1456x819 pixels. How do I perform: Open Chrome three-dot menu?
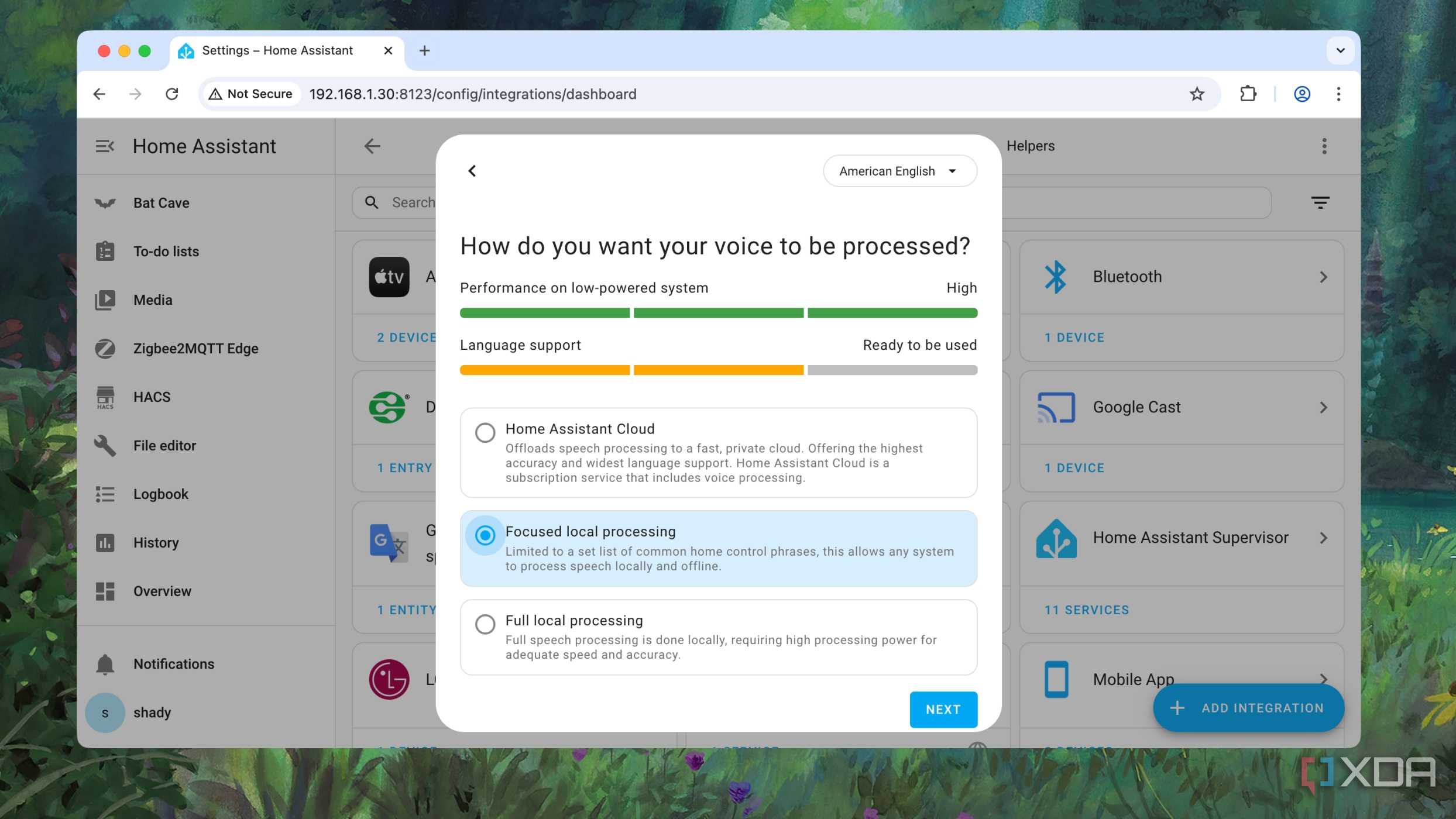coord(1338,94)
